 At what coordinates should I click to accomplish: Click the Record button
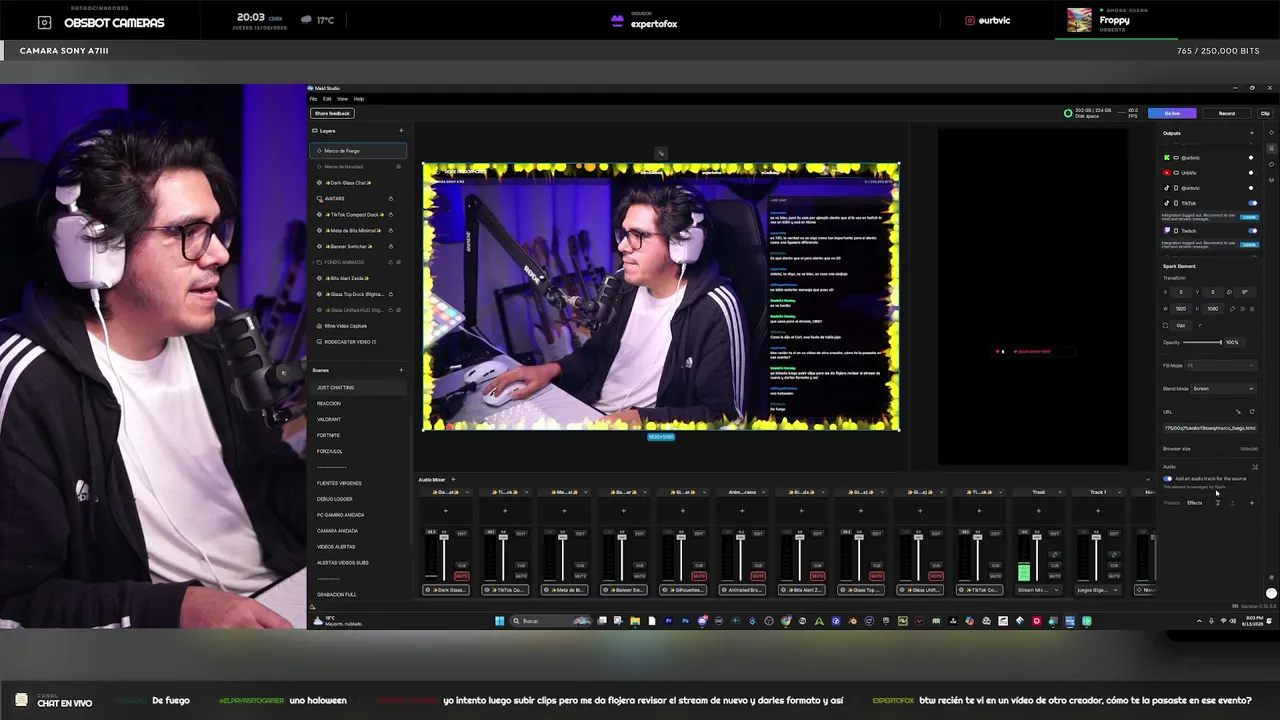[1226, 113]
